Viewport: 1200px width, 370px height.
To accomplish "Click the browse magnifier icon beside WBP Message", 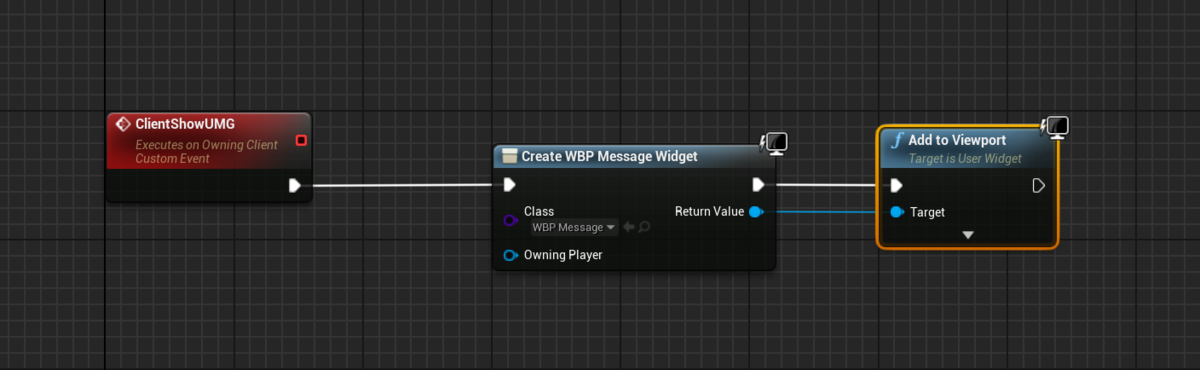I will pos(645,227).
